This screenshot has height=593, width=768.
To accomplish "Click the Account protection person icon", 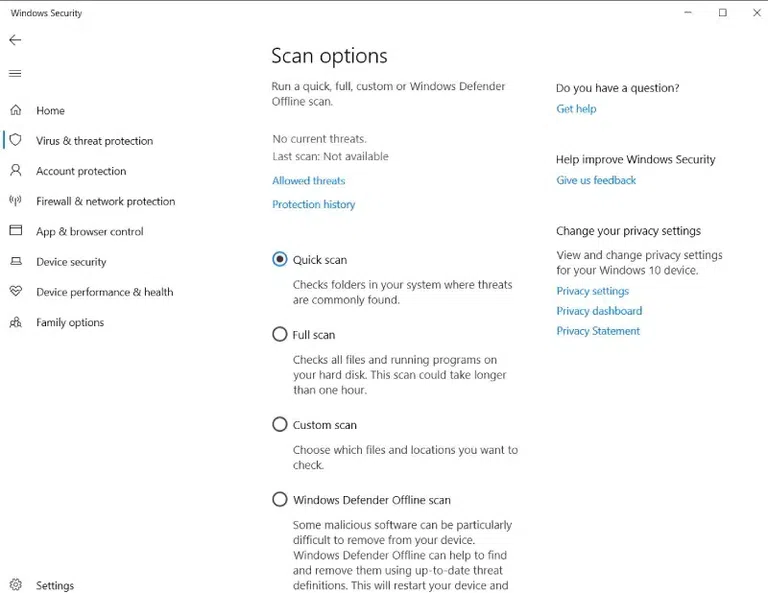I will point(16,171).
